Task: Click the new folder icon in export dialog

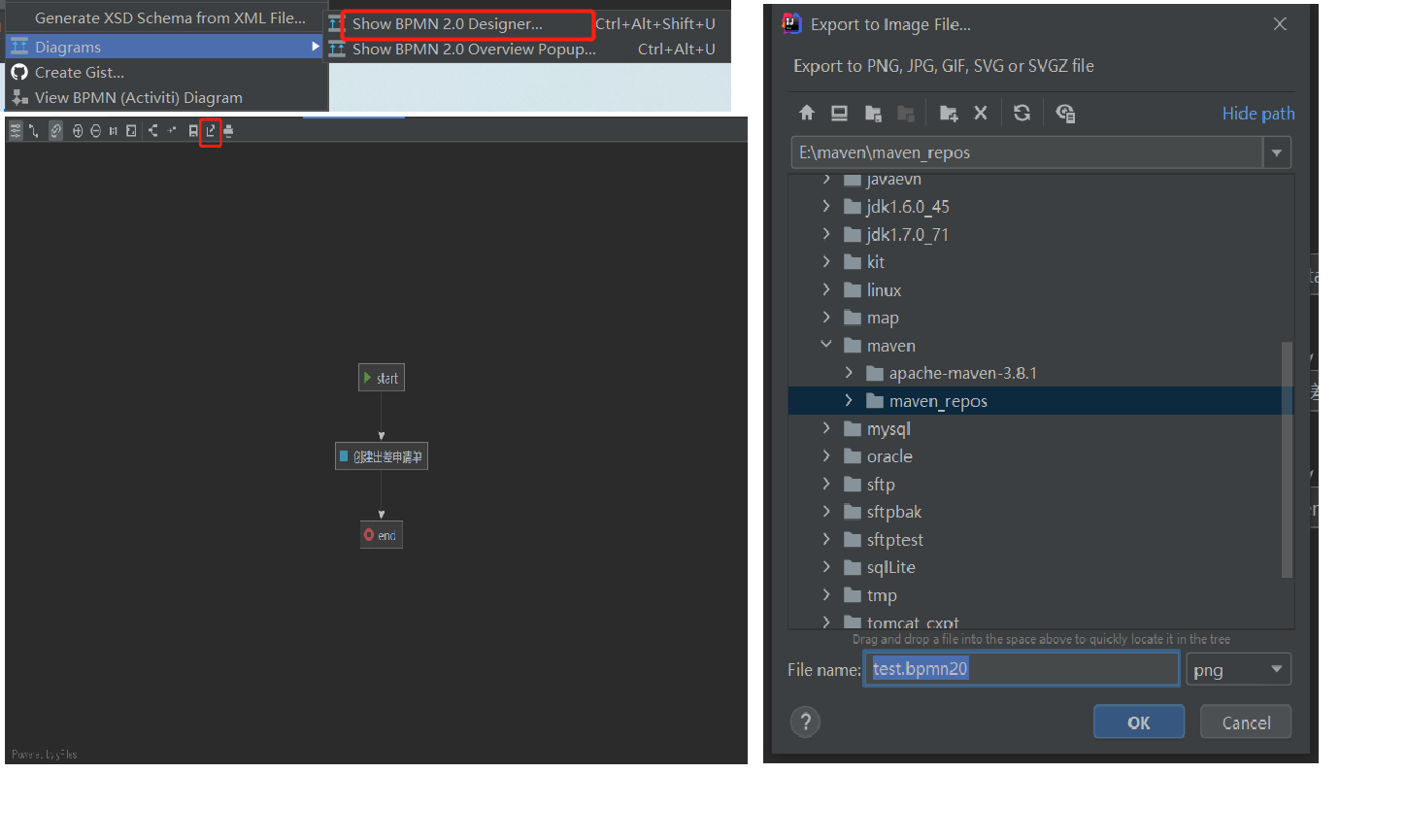Action: (949, 113)
